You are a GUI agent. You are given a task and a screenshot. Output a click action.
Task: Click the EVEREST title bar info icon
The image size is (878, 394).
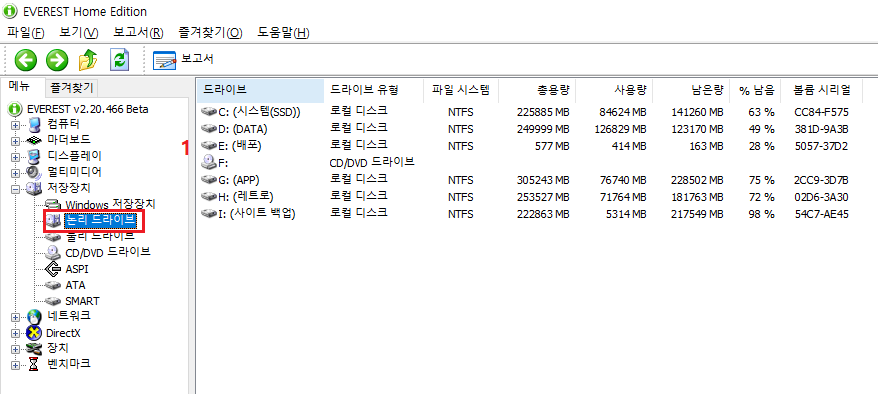point(9,11)
